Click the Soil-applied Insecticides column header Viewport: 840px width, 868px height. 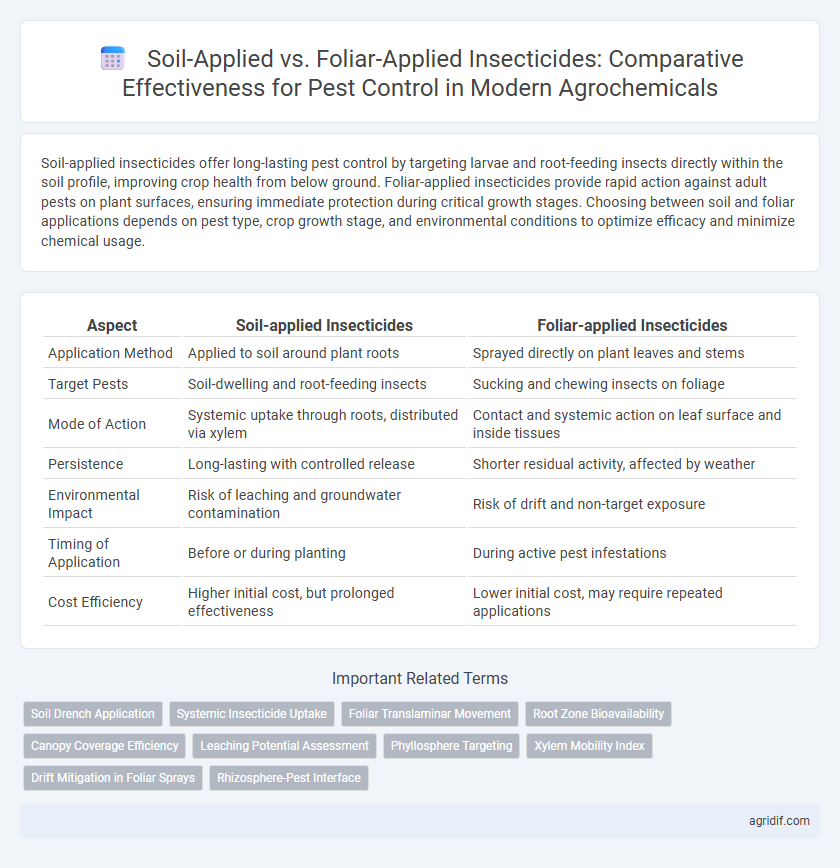(324, 325)
